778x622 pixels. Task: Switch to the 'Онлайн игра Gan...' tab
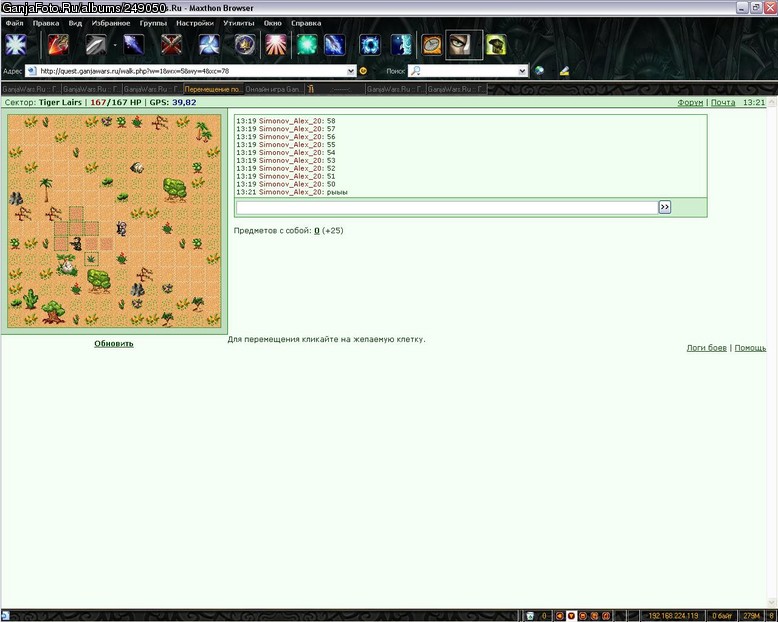273,89
